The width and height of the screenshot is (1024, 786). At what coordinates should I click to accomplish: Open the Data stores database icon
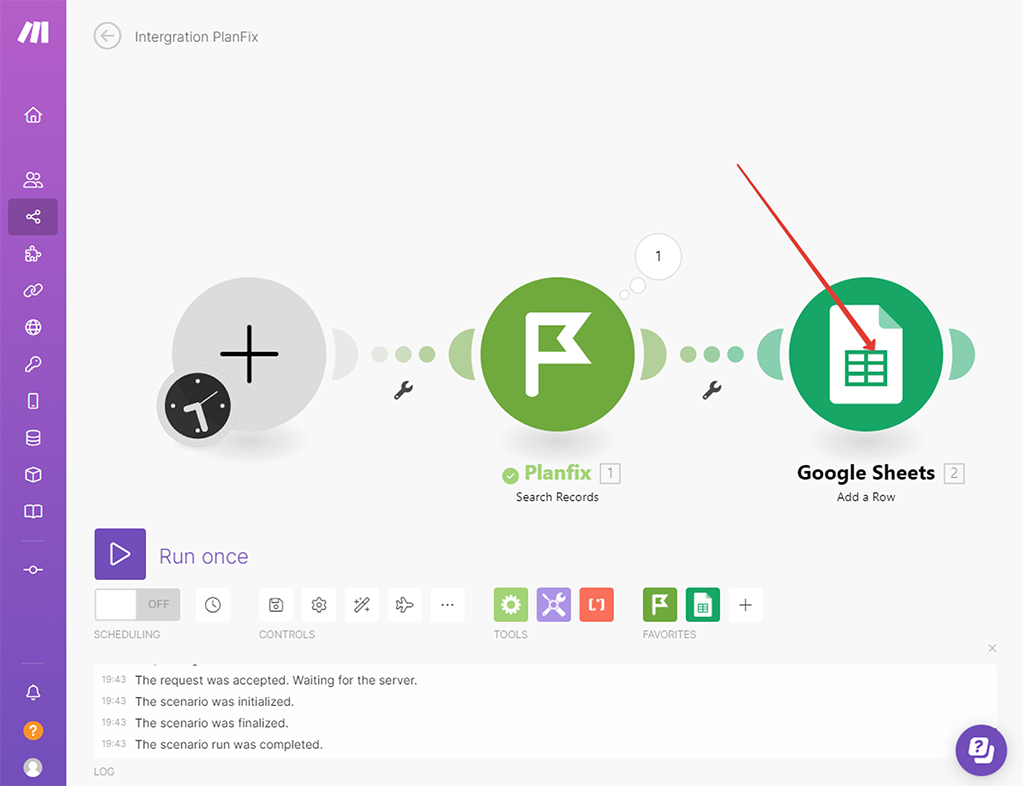33,438
